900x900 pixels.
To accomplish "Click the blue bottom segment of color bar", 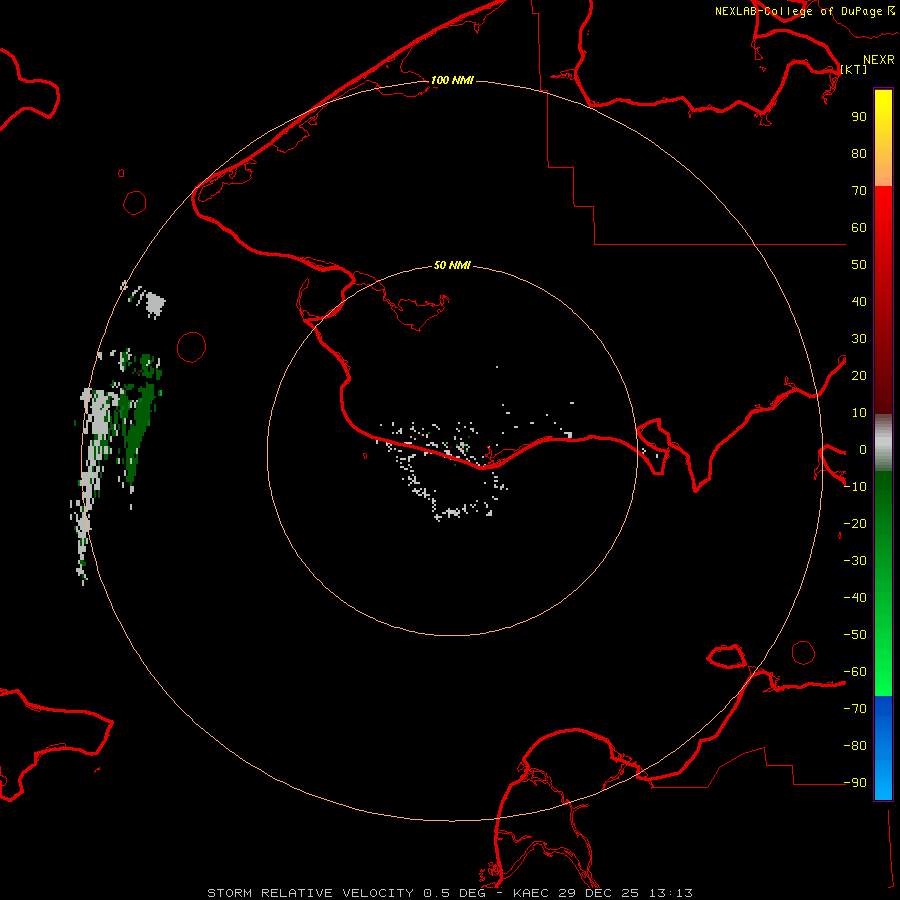I will coord(883,748).
